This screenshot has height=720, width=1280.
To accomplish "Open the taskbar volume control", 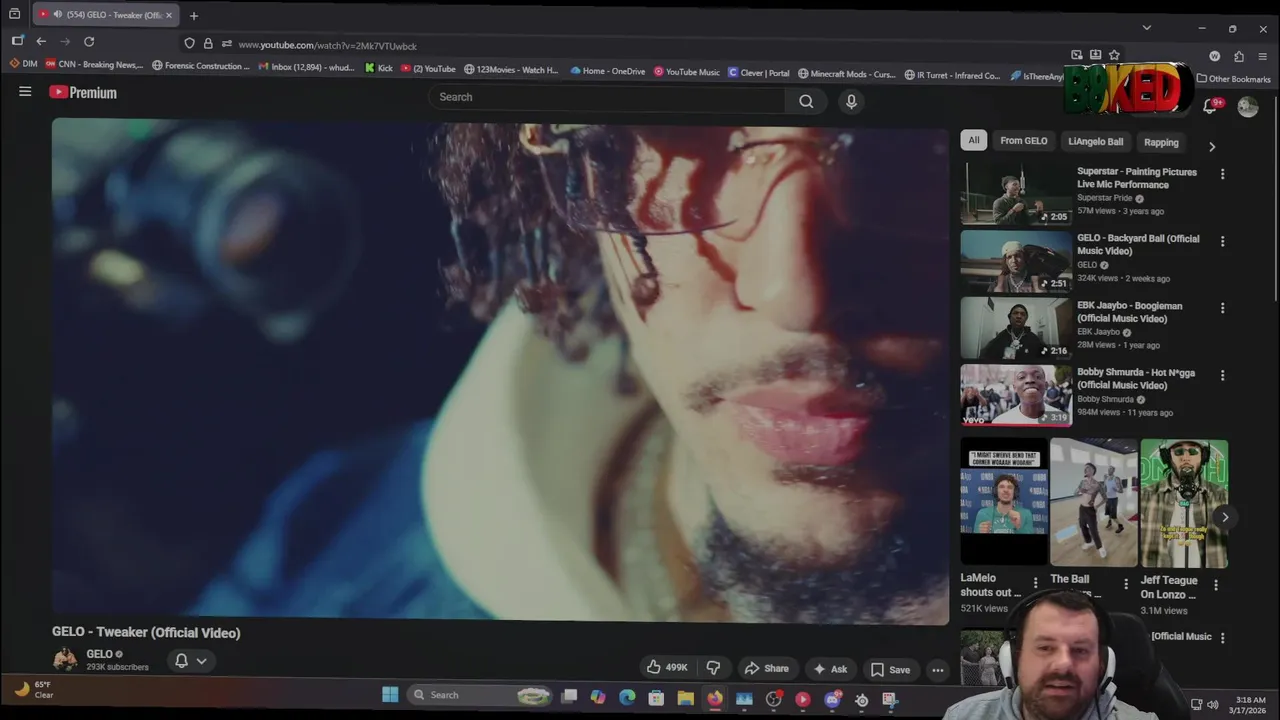I will pos(1213,705).
